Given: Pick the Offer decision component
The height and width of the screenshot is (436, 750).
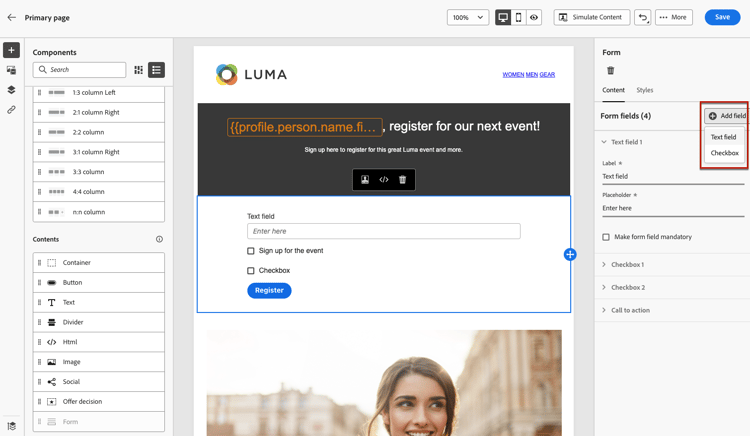Looking at the screenshot, I should point(99,402).
